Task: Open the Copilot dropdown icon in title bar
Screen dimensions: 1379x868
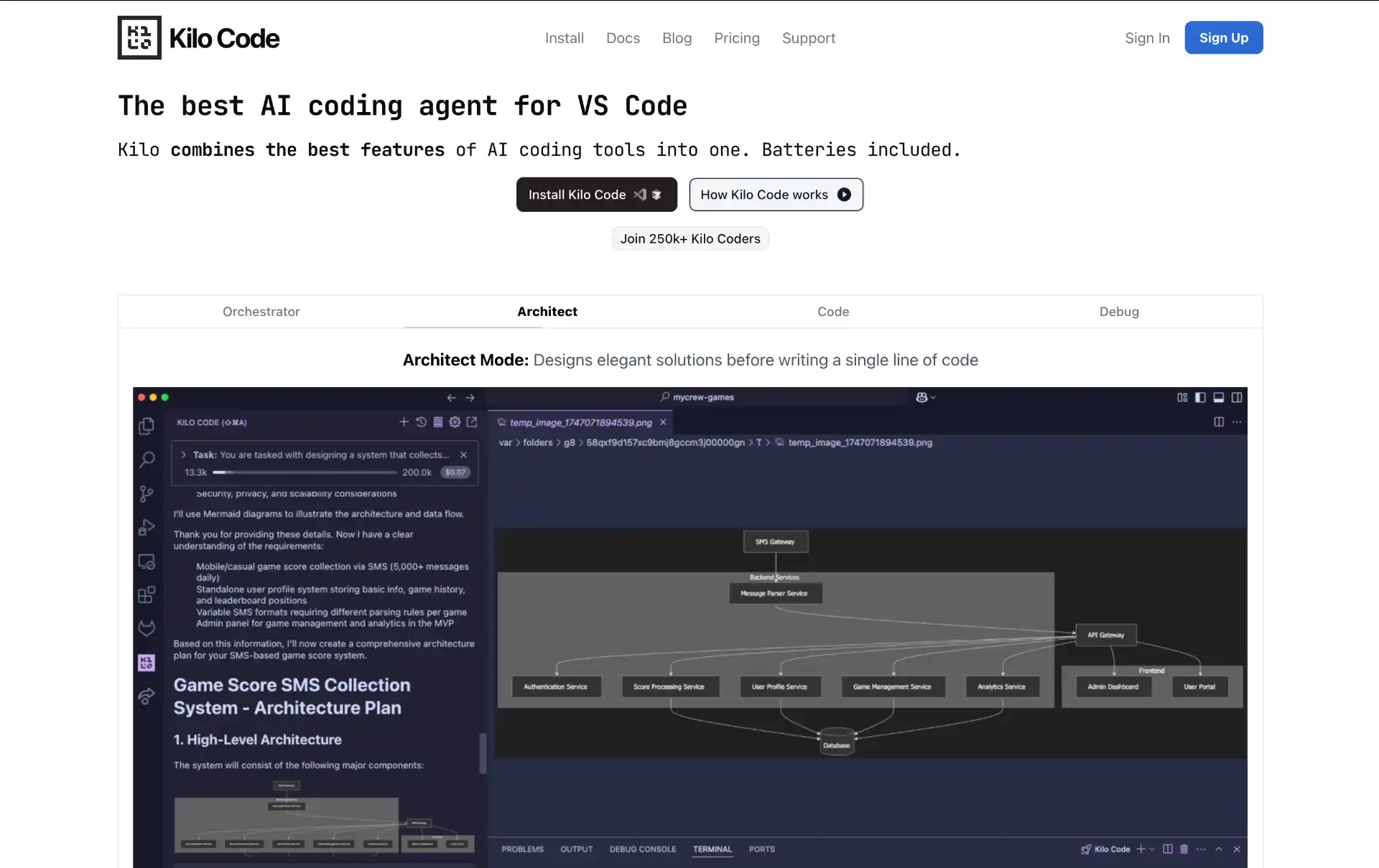Action: tap(926, 397)
